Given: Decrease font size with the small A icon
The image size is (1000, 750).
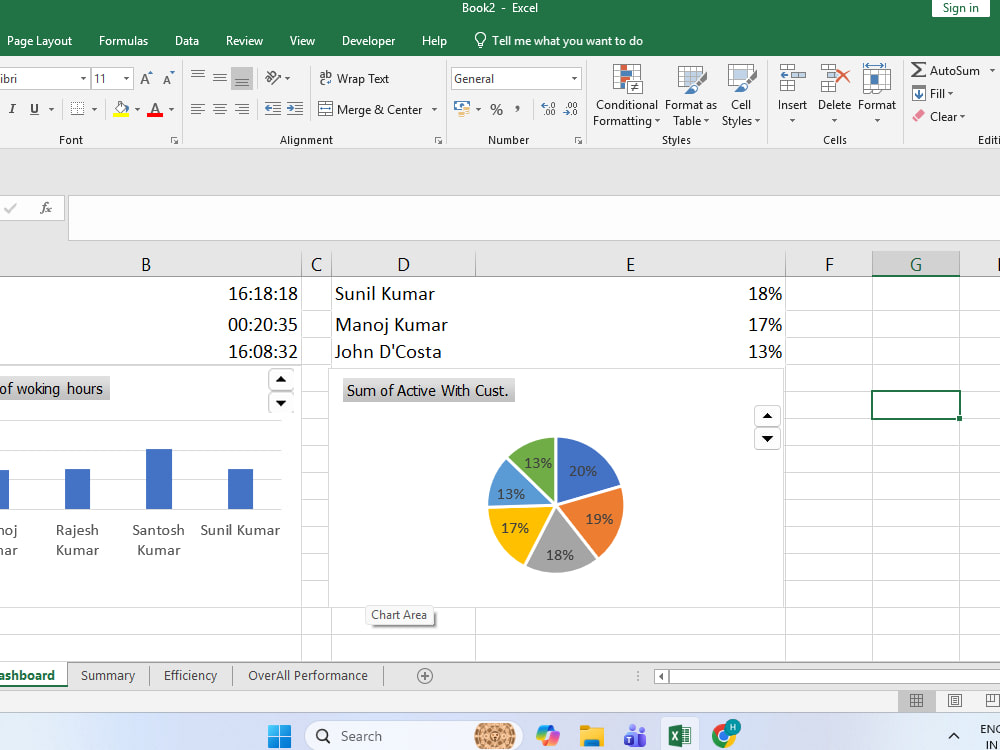Looking at the screenshot, I should point(168,78).
